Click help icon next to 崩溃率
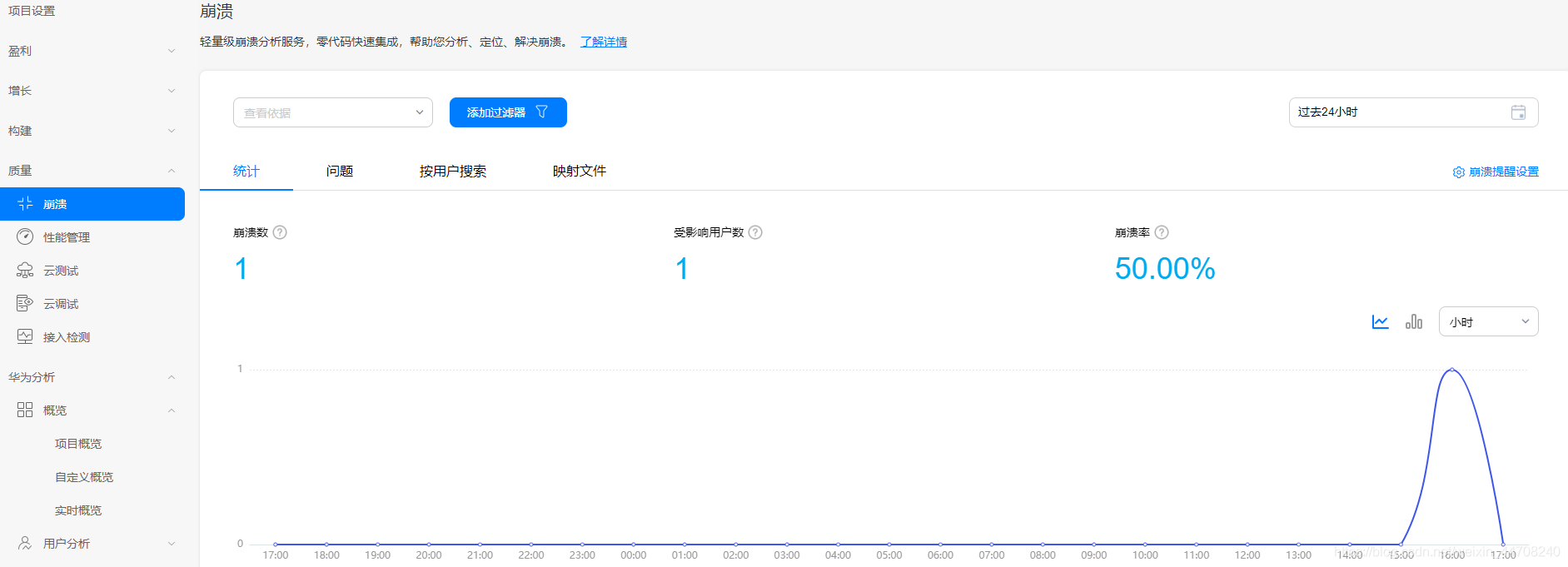Viewport: 1568px width, 567px height. (x=1162, y=232)
